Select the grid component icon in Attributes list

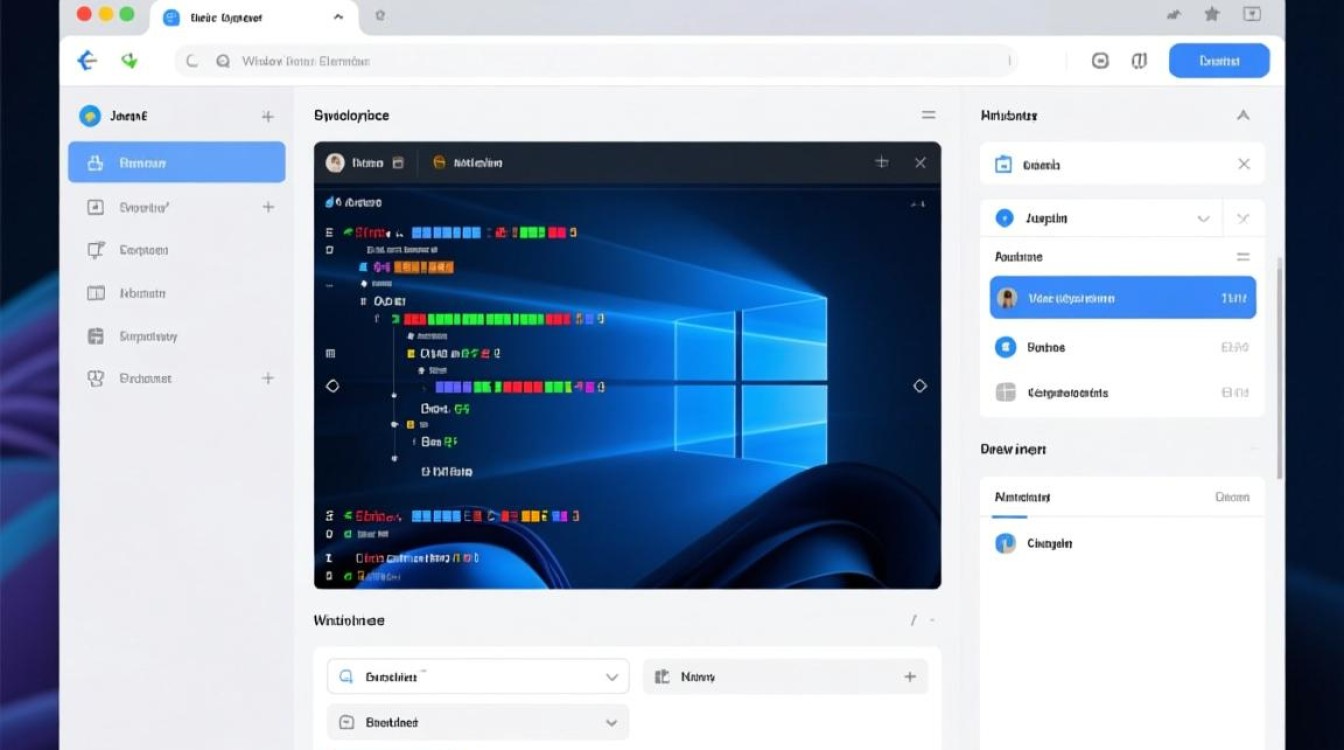(x=1007, y=392)
